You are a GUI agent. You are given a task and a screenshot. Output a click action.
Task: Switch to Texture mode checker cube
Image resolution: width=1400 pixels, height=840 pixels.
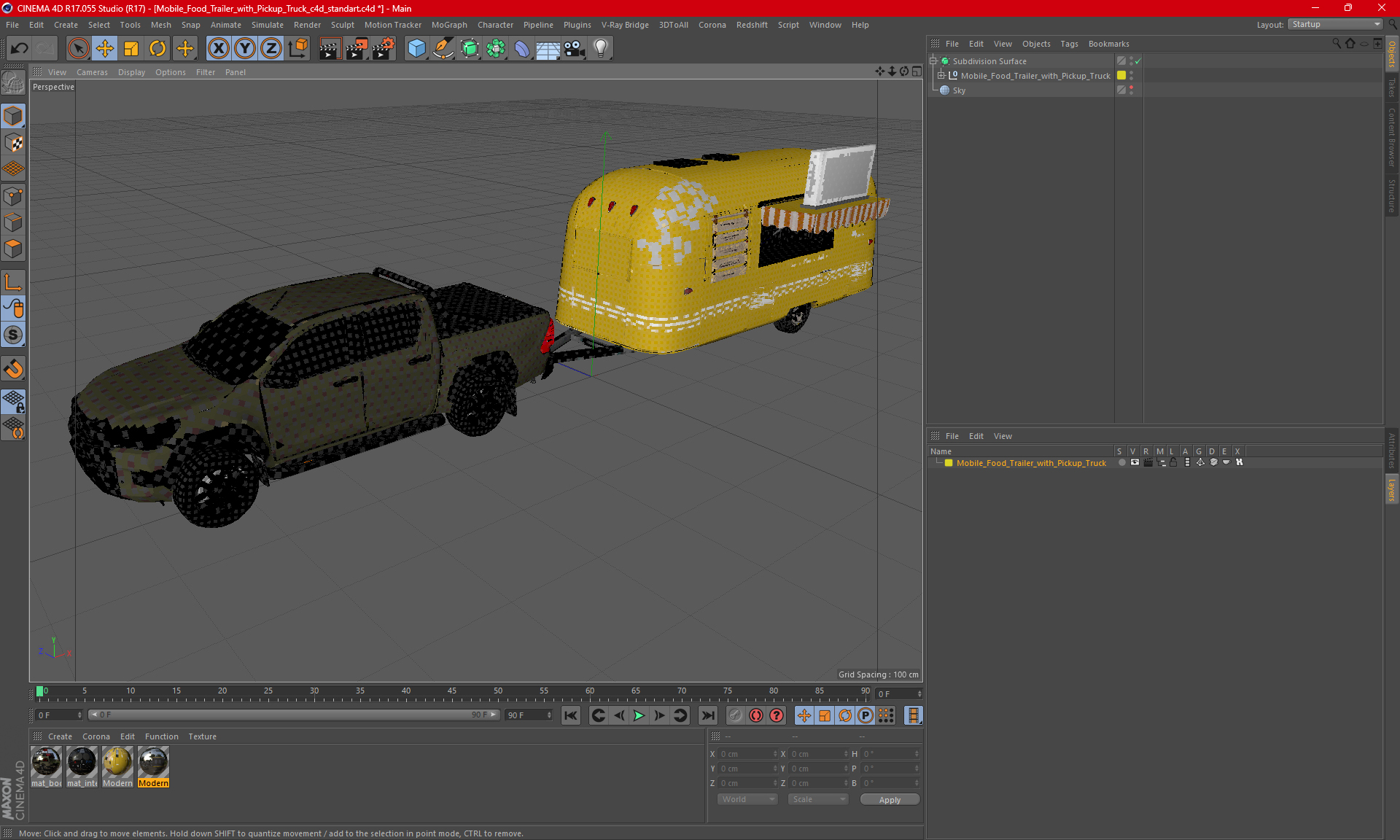pyautogui.click(x=13, y=143)
